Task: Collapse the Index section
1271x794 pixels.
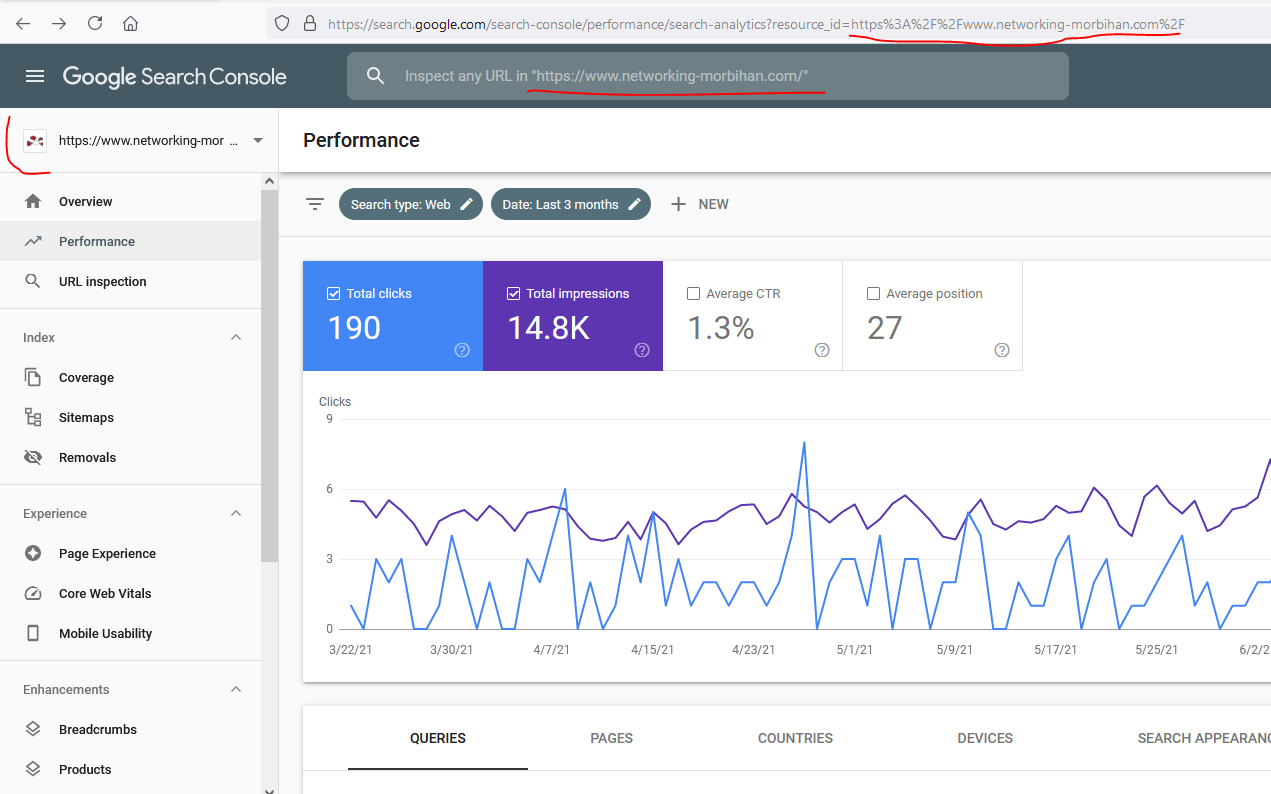Action: (x=236, y=337)
